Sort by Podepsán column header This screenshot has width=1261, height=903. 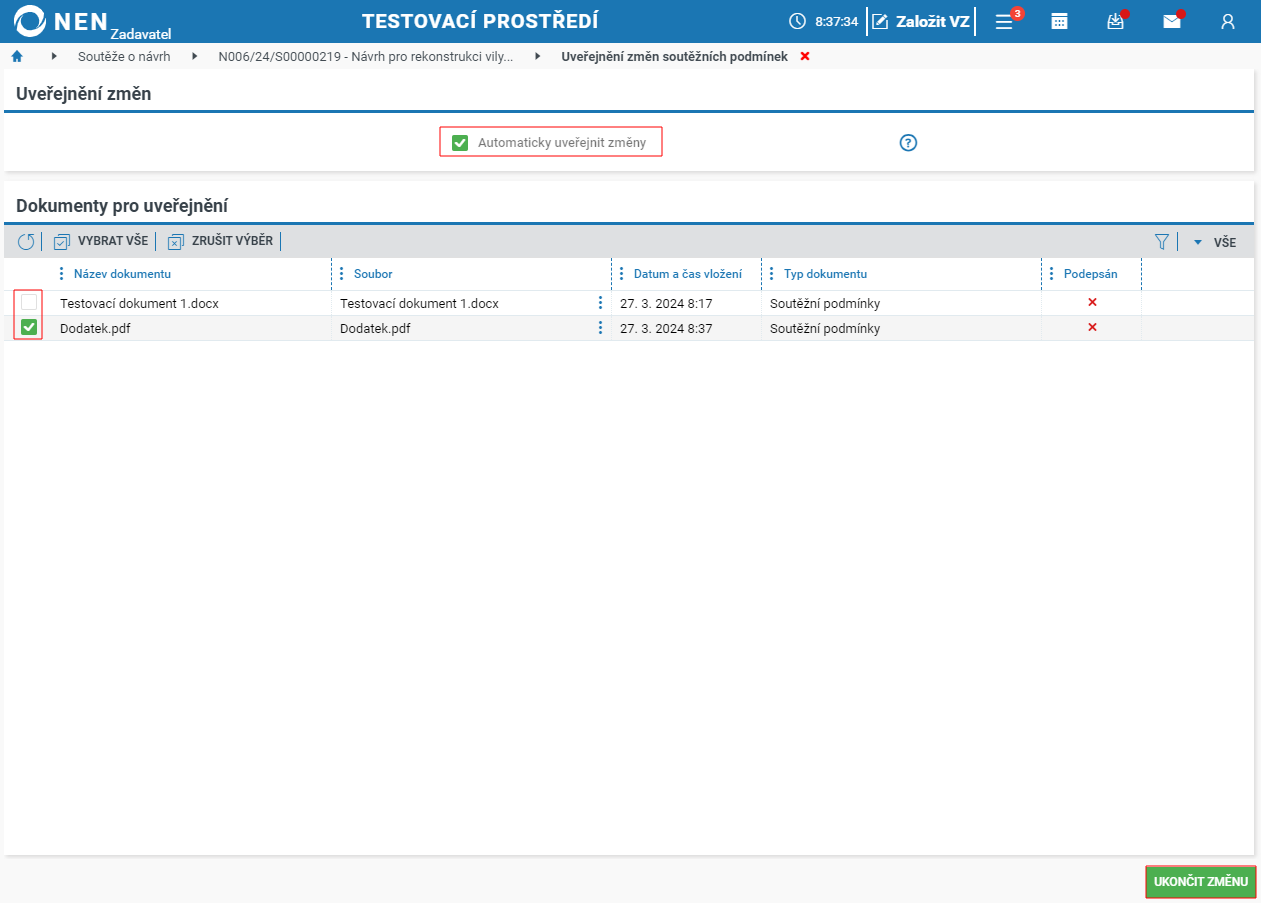point(1091,274)
